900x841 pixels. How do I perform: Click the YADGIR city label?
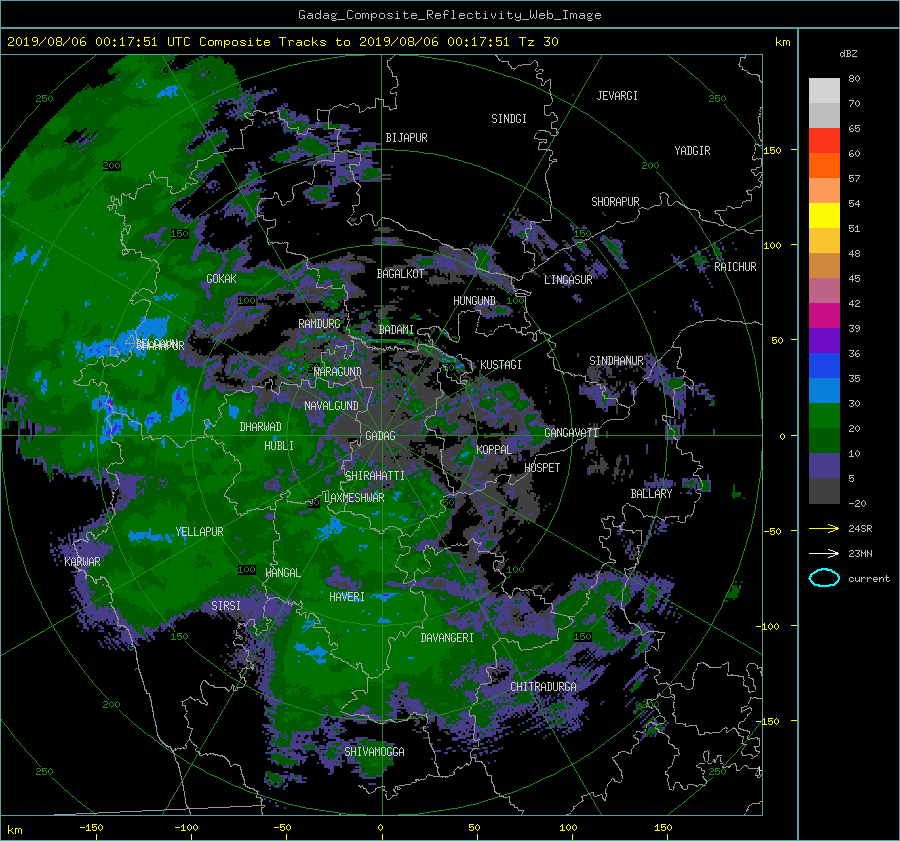692,151
